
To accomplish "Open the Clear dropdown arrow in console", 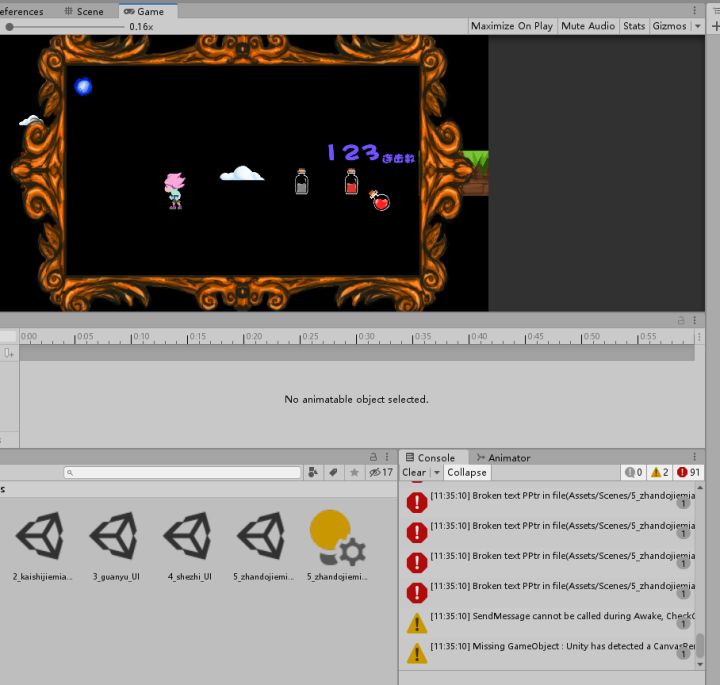I will [436, 472].
